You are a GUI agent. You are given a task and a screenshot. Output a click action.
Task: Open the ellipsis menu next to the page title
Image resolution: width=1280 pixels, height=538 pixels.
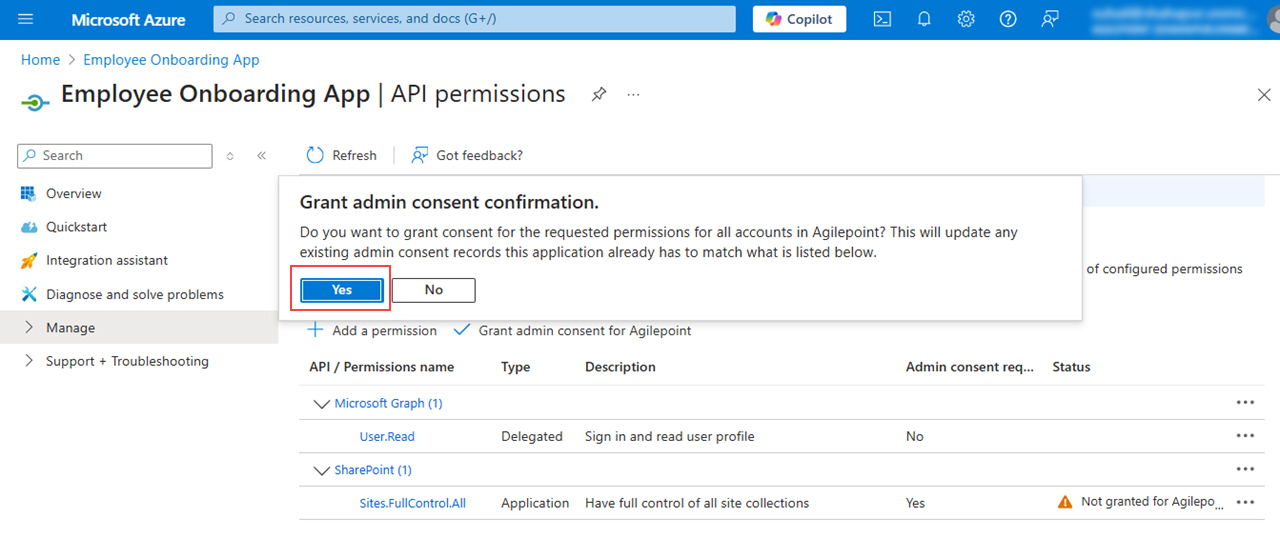click(633, 94)
